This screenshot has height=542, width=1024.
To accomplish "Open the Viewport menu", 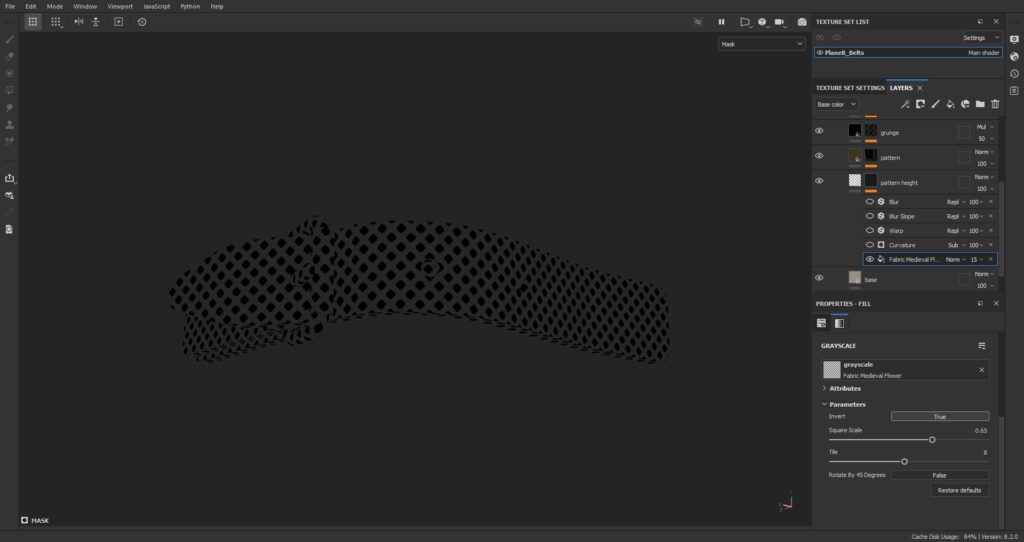I will [120, 6].
